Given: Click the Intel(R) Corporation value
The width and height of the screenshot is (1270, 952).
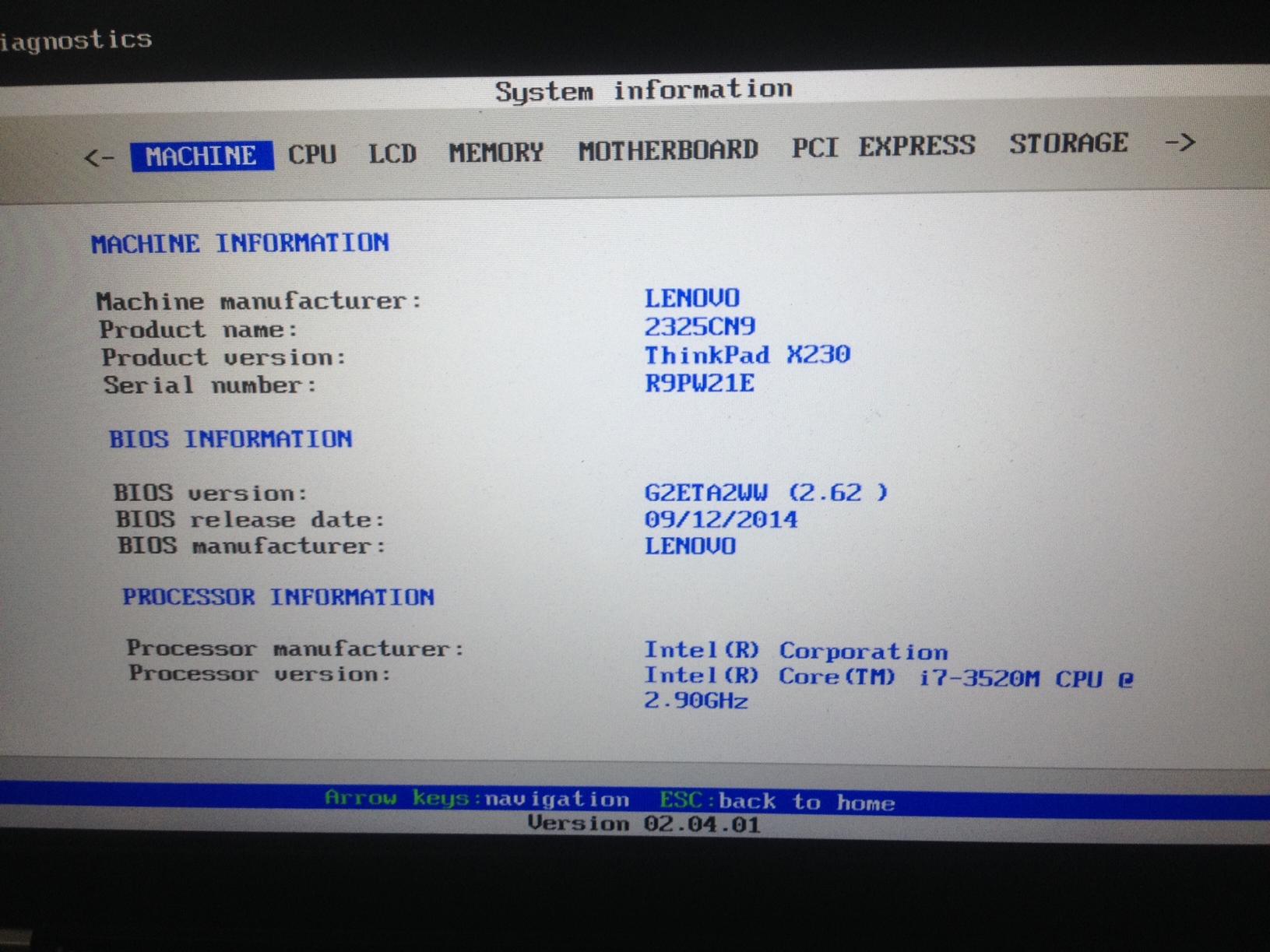Looking at the screenshot, I should point(796,651).
